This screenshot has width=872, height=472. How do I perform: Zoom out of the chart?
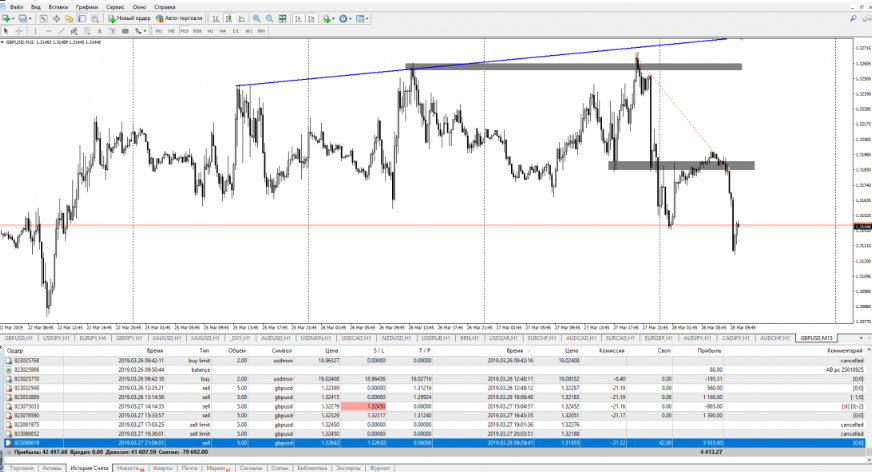(269, 18)
